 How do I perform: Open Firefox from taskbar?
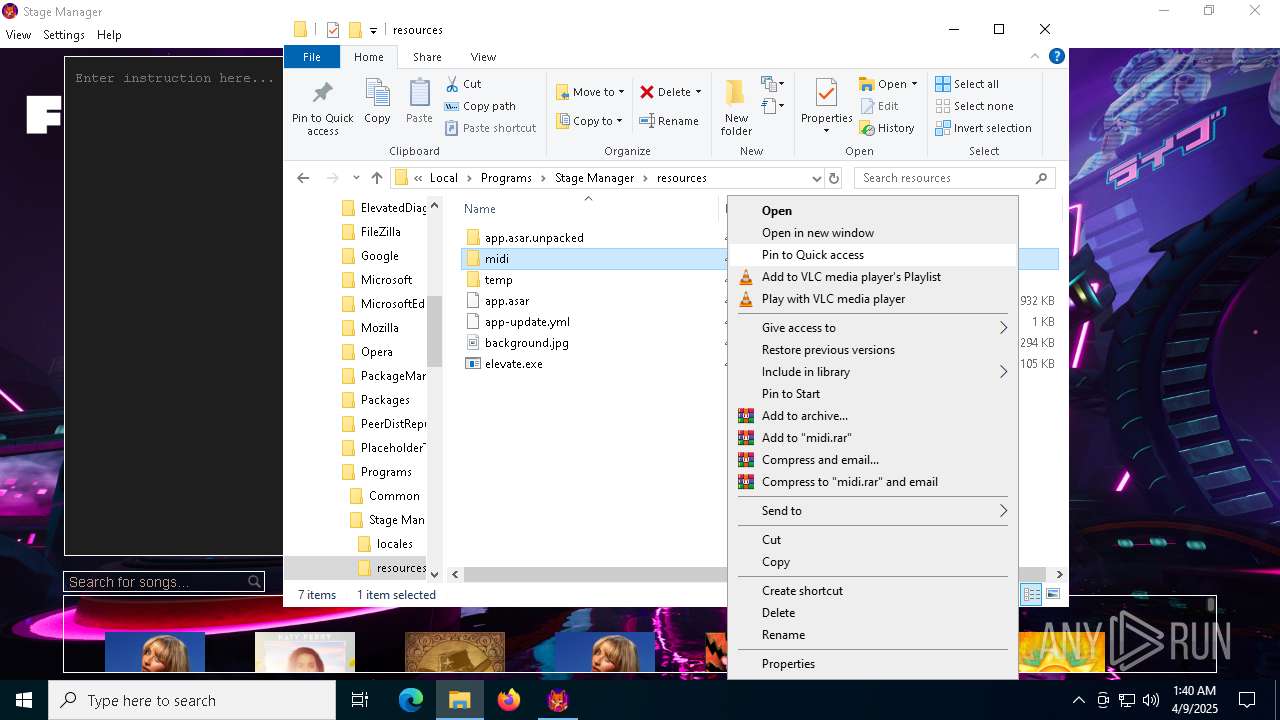click(509, 700)
